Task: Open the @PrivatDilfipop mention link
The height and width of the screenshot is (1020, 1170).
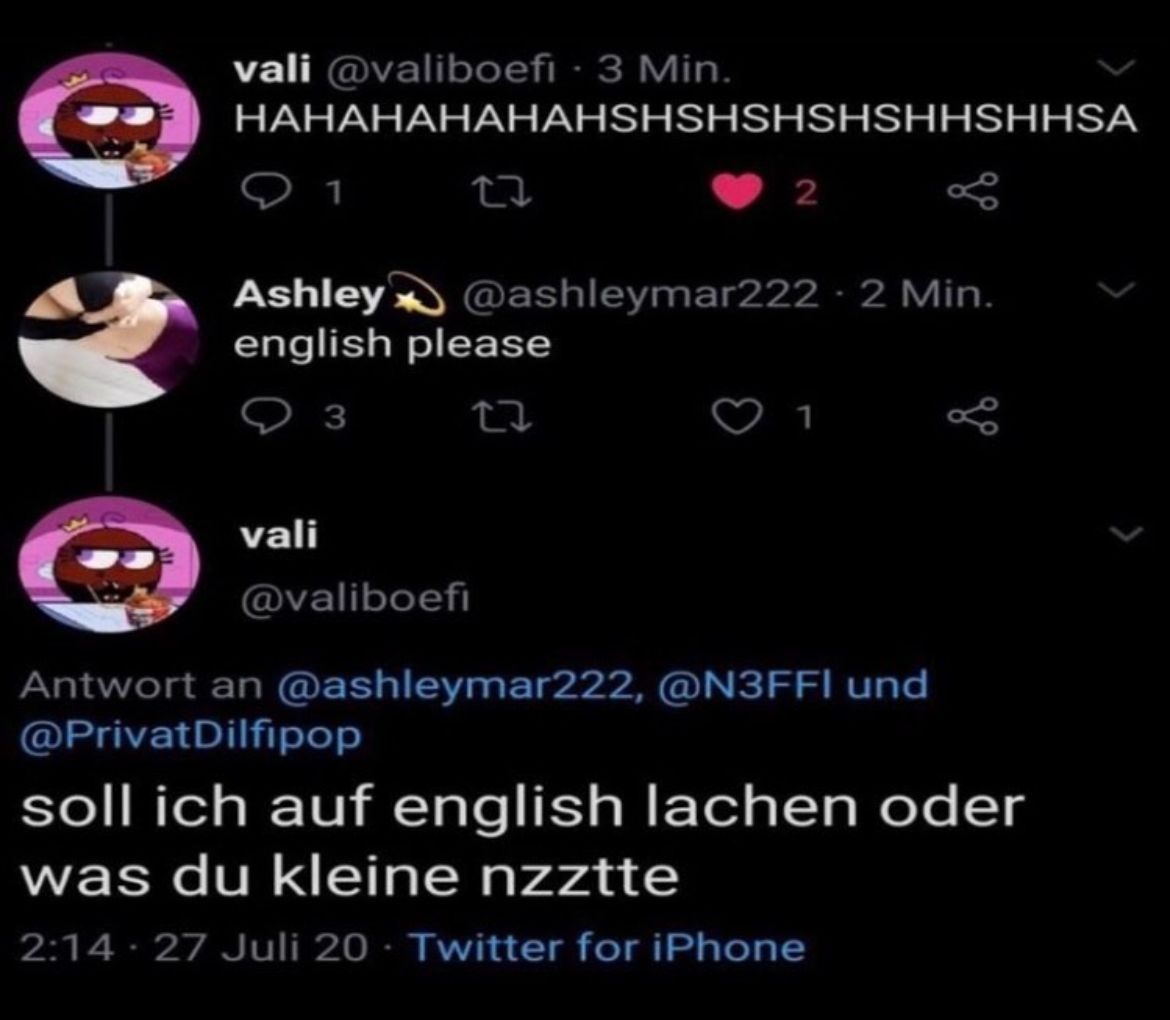Action: pos(191,736)
